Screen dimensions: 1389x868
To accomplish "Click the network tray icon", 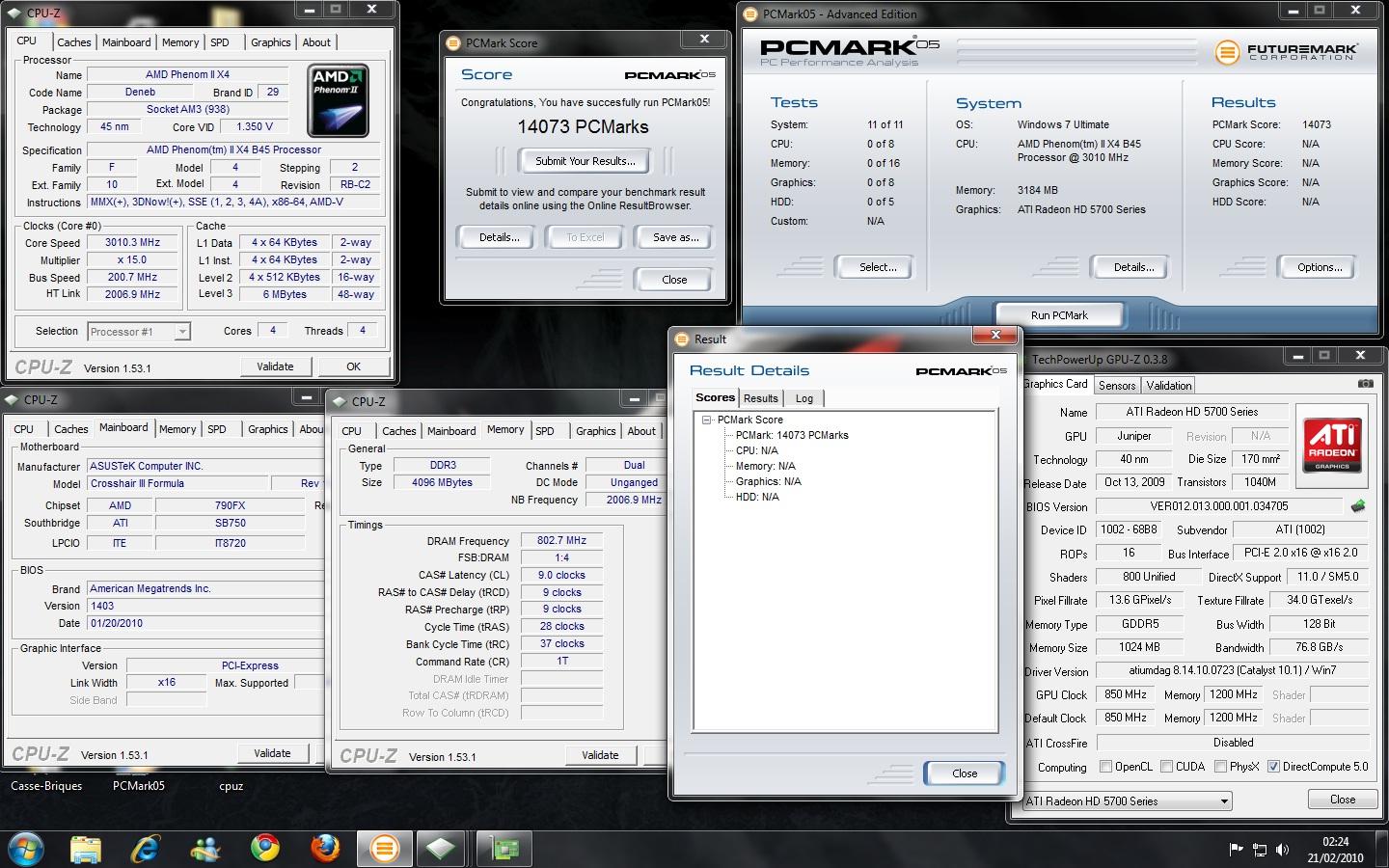I will [x=1259, y=849].
